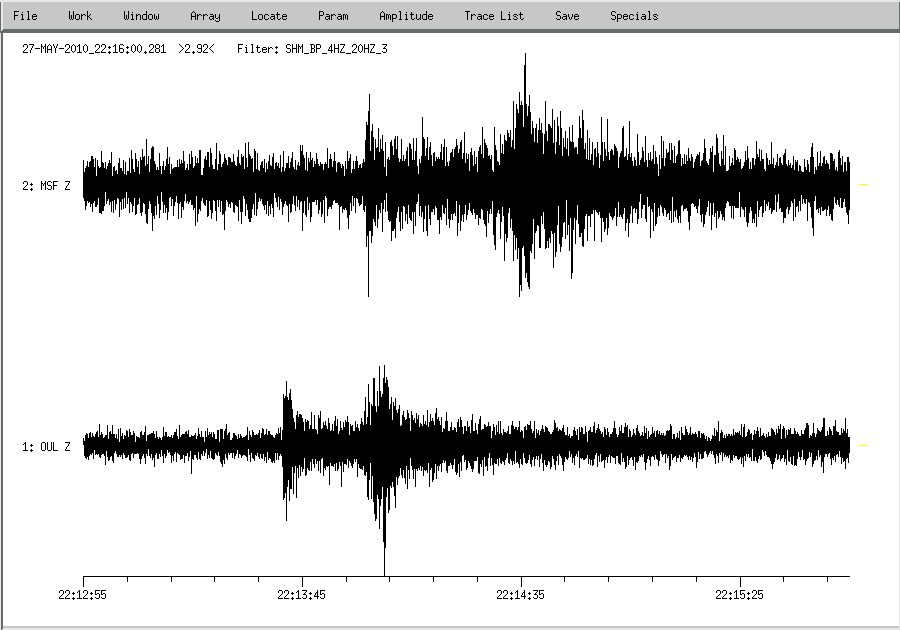Open the Locate menu
Viewport: 900px width, 630px height.
click(269, 16)
